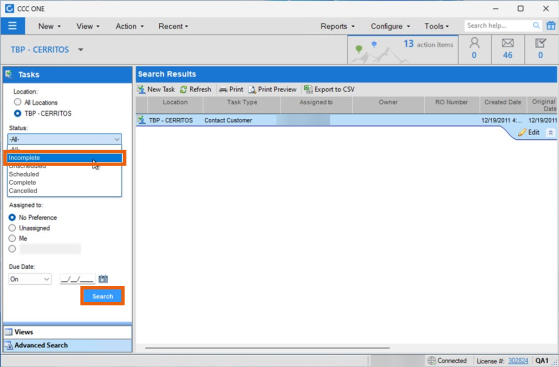Click the horizontal scrollbar in results

click(267, 348)
